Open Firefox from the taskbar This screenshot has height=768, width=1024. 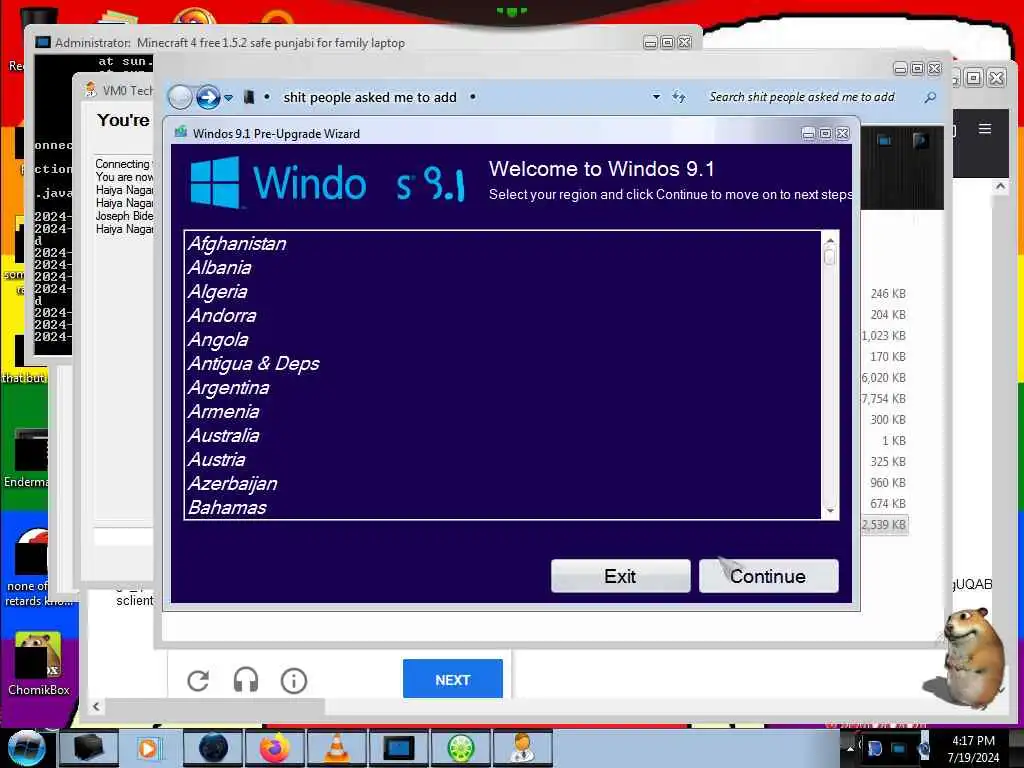tap(275, 748)
